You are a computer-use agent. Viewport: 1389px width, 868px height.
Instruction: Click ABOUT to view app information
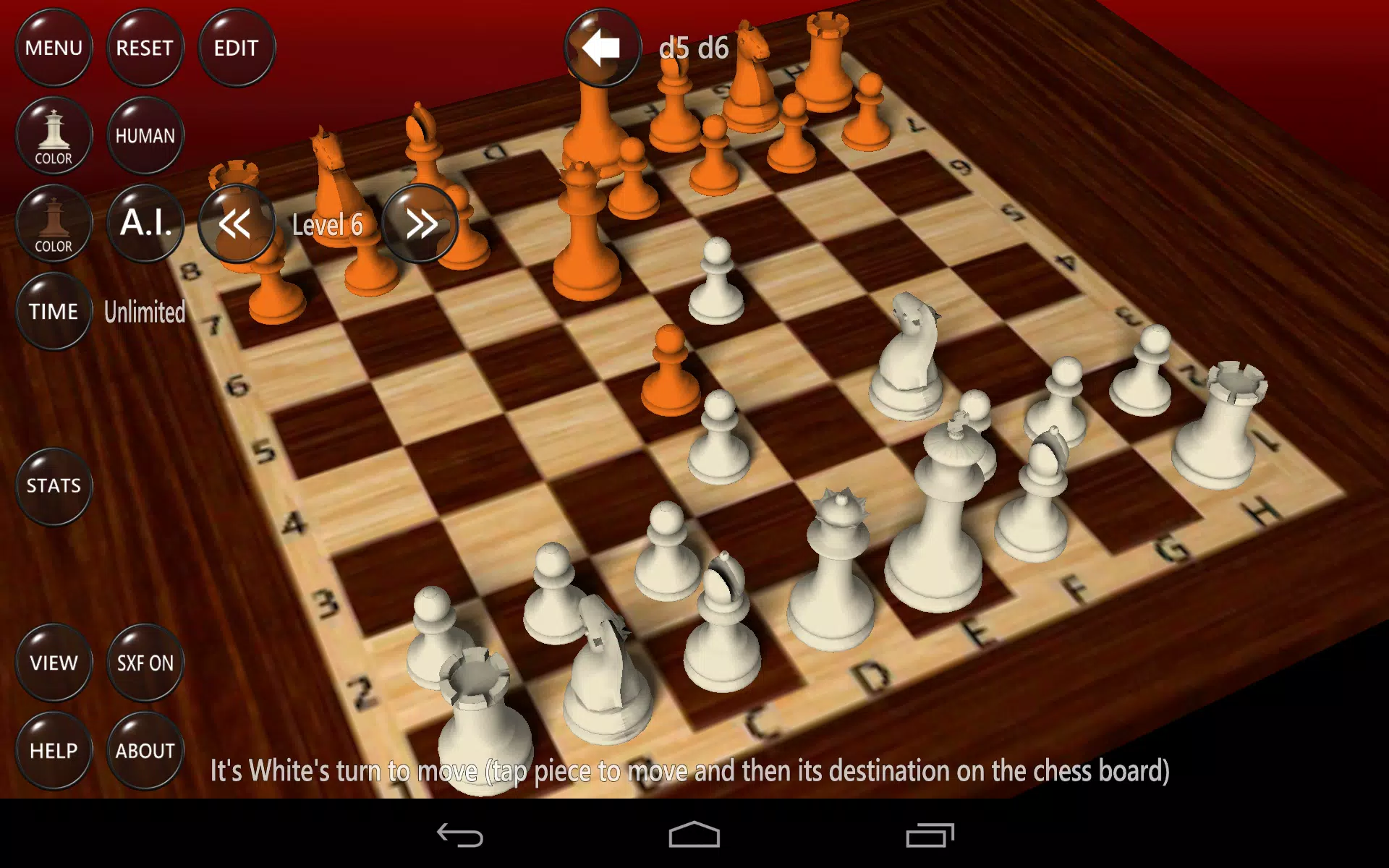tap(144, 750)
